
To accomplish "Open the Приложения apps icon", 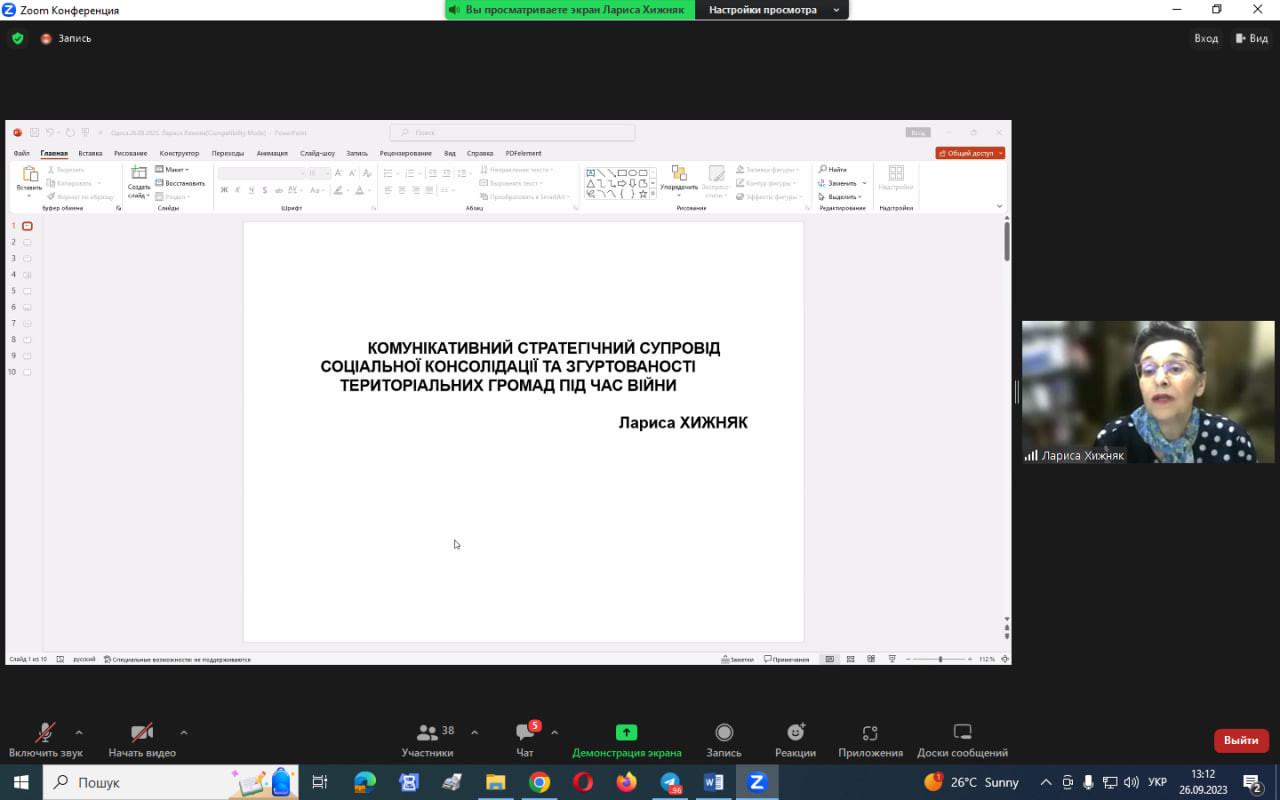I will [x=870, y=733].
